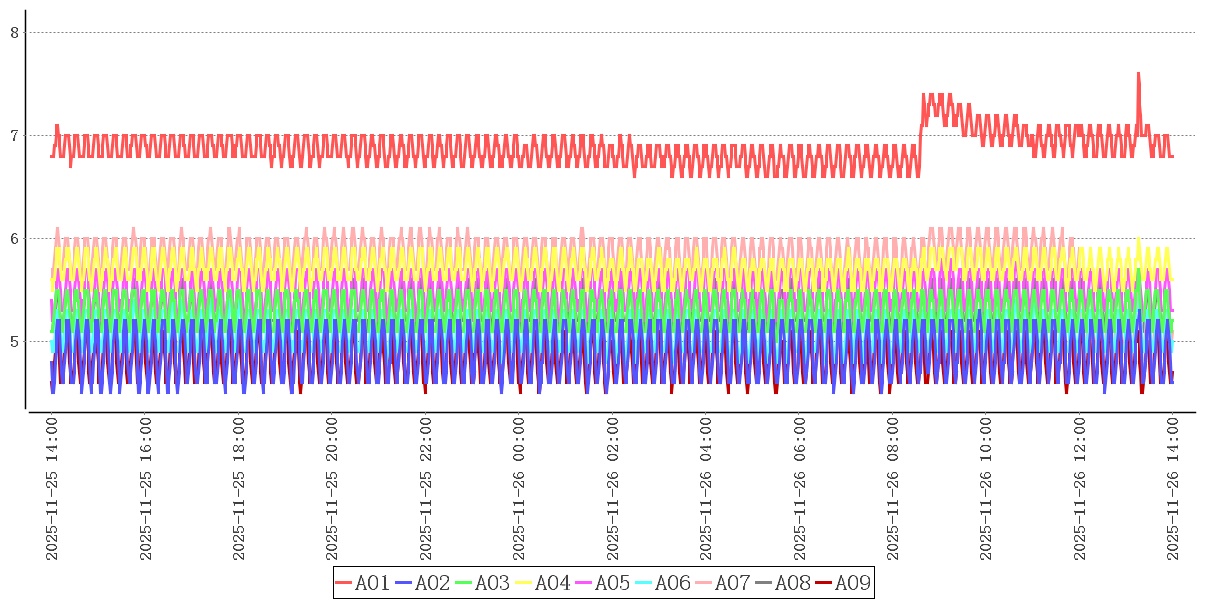Click the 2025-11-25 14:00 axis label

click(52, 490)
